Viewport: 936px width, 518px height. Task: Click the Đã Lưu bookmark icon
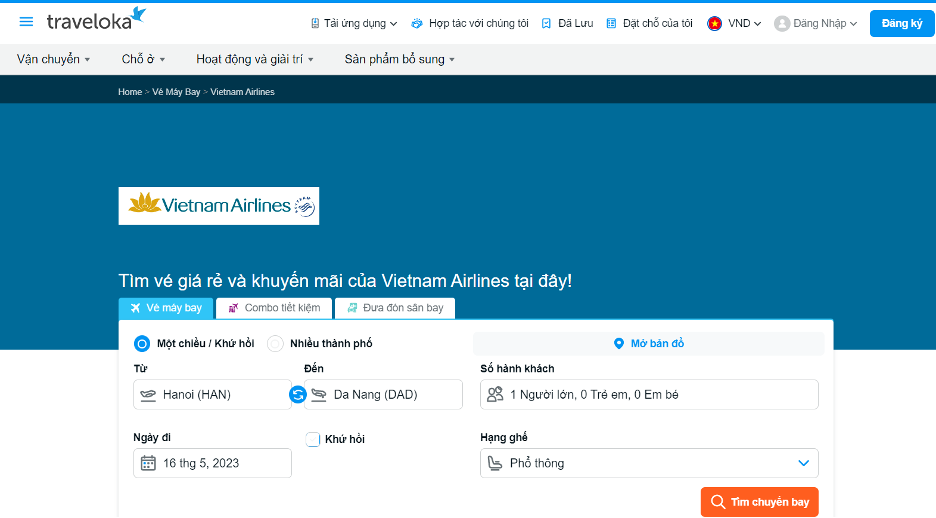546,23
